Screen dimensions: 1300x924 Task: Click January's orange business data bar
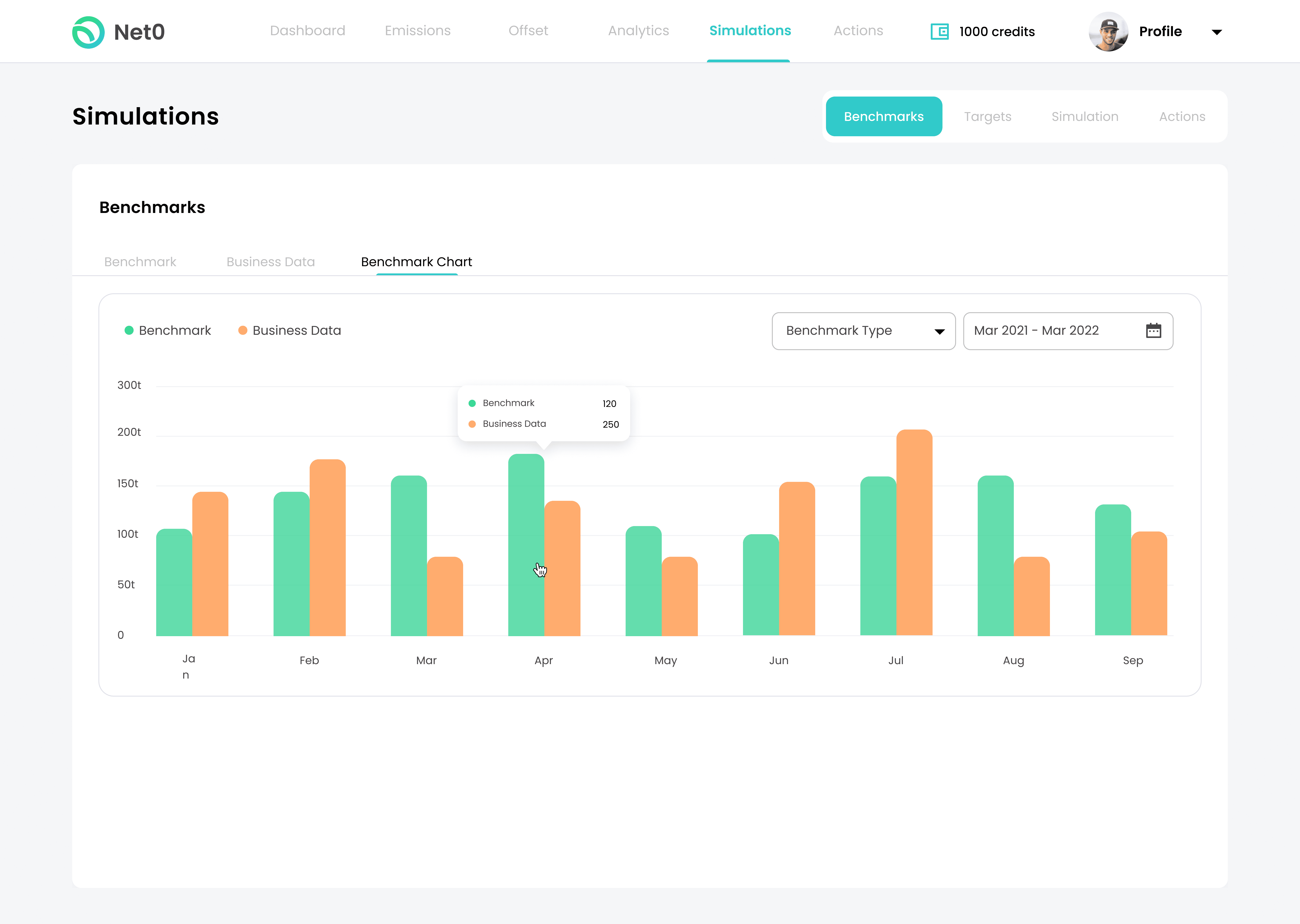pos(210,564)
